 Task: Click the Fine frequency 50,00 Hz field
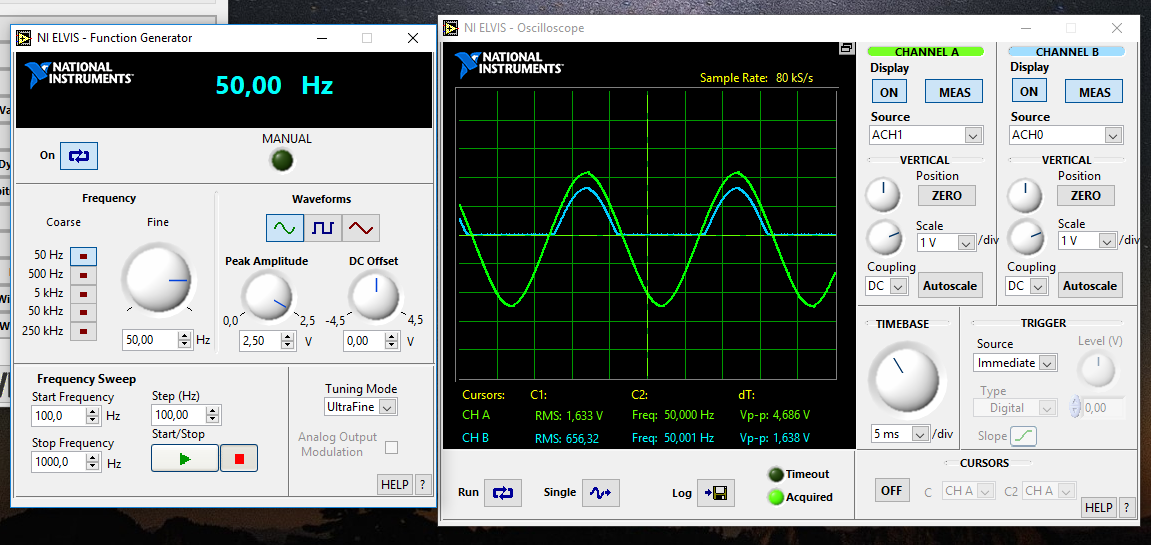(x=150, y=340)
